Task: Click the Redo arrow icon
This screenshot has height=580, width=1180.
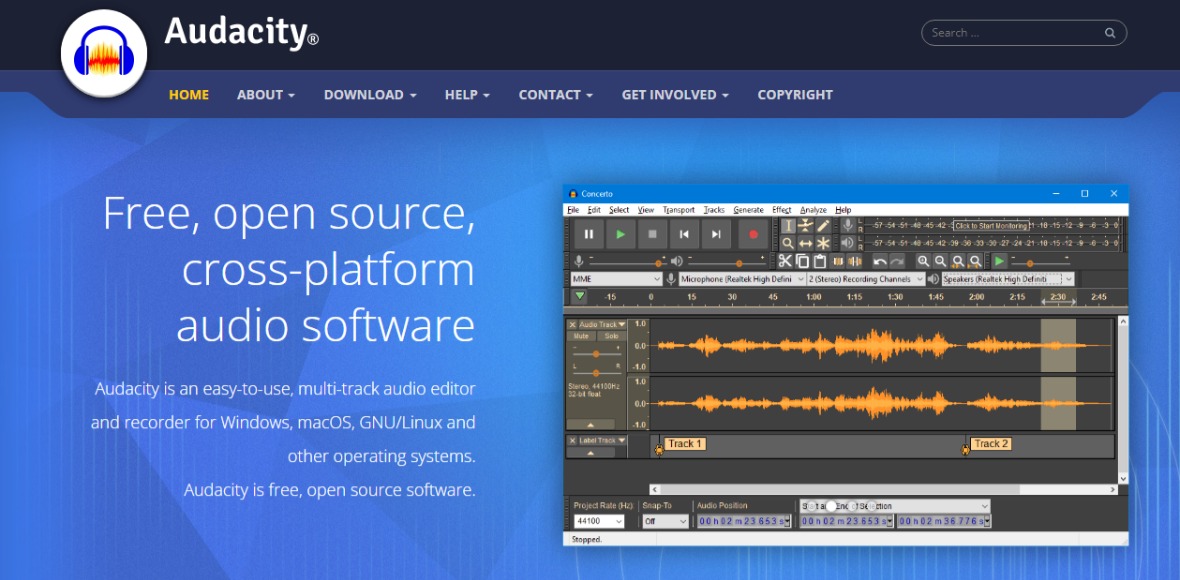Action: pos(897,261)
